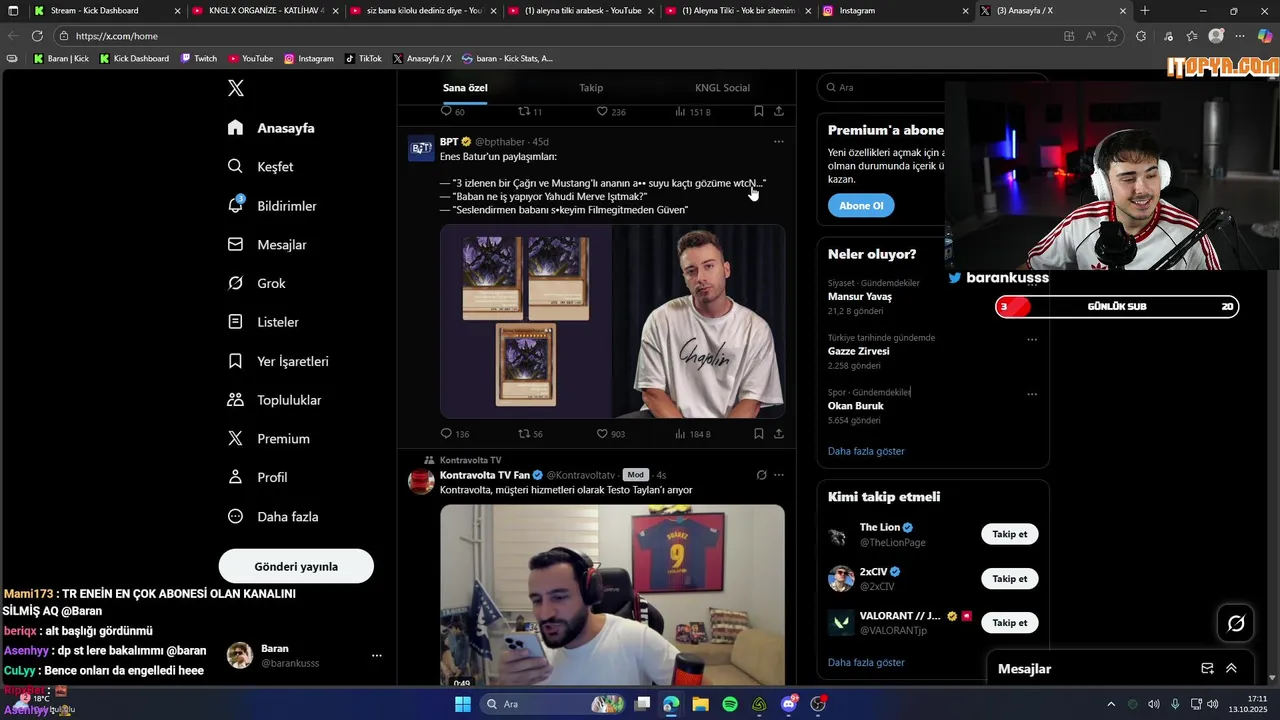1280x720 pixels.
Task: Open Bildirimler notifications
Action: [272, 206]
